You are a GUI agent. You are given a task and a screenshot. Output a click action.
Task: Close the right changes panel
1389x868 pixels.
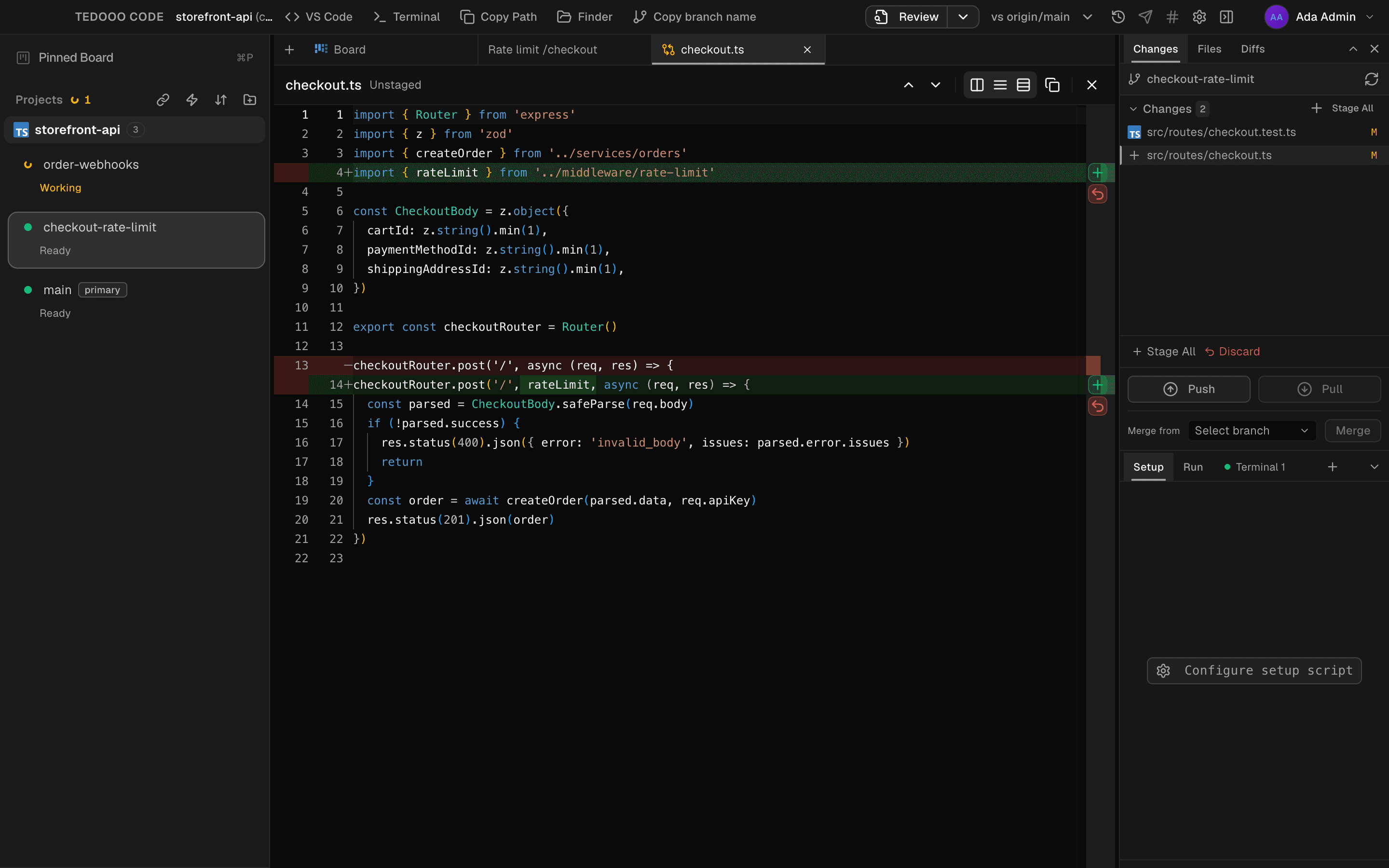1374,49
